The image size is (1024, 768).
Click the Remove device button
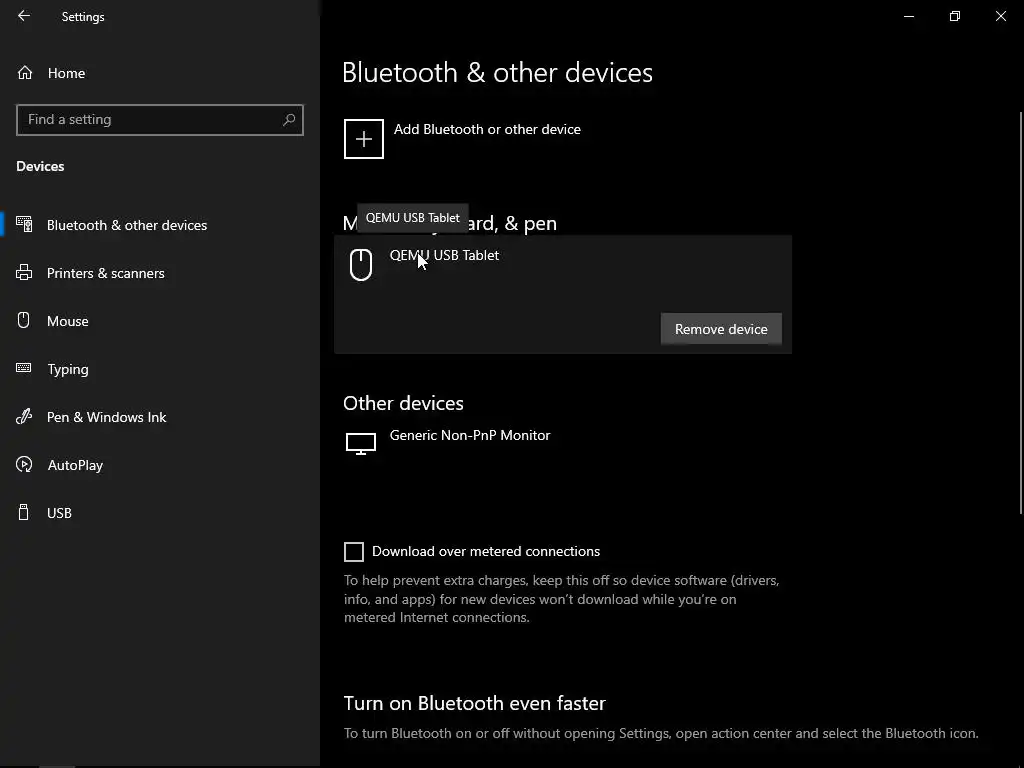pyautogui.click(x=721, y=329)
